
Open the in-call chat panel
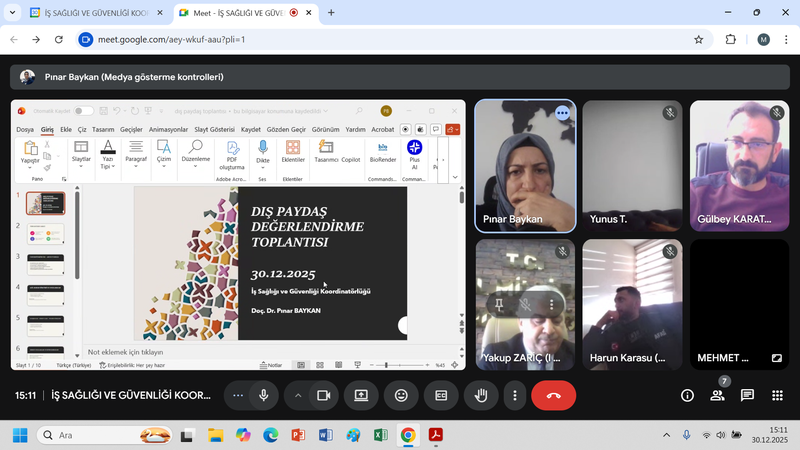point(747,395)
